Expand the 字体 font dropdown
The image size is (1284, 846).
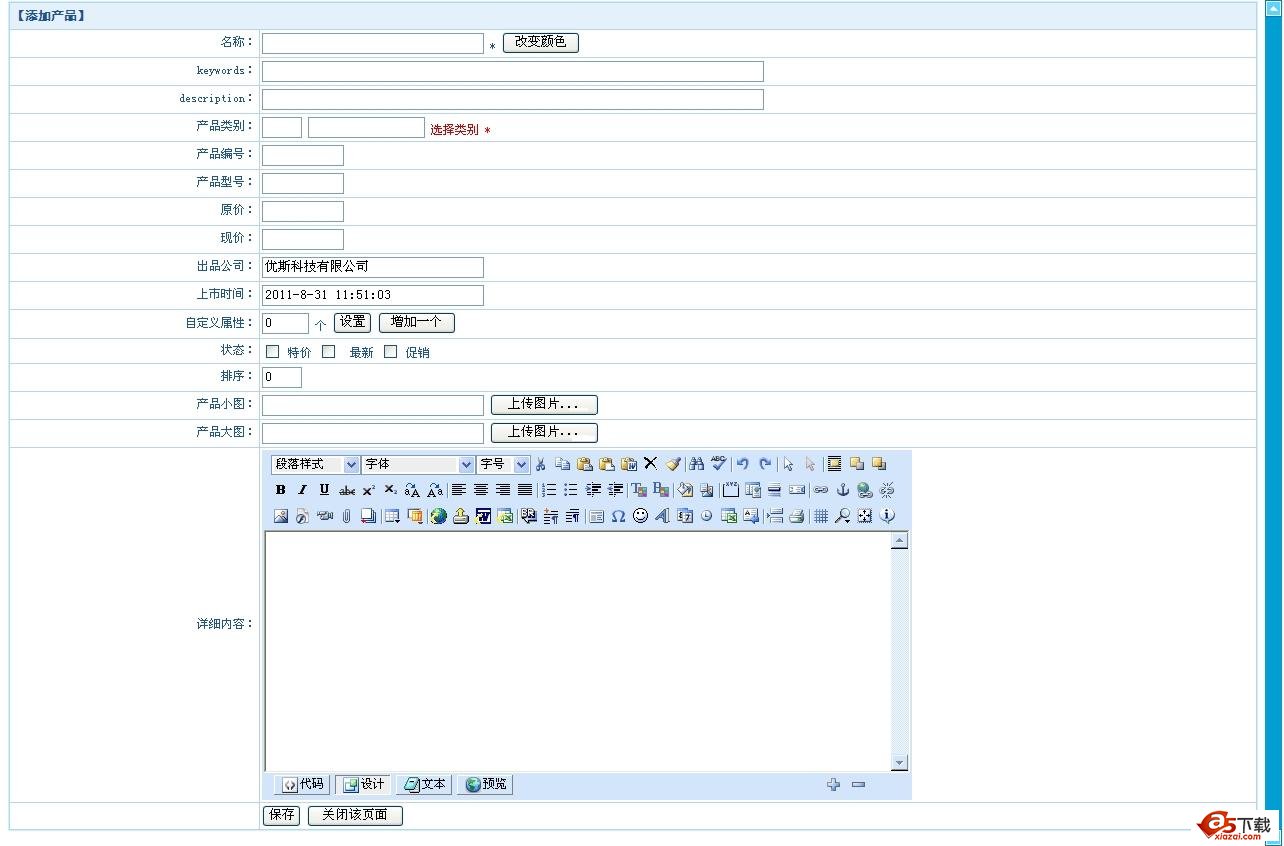click(417, 464)
